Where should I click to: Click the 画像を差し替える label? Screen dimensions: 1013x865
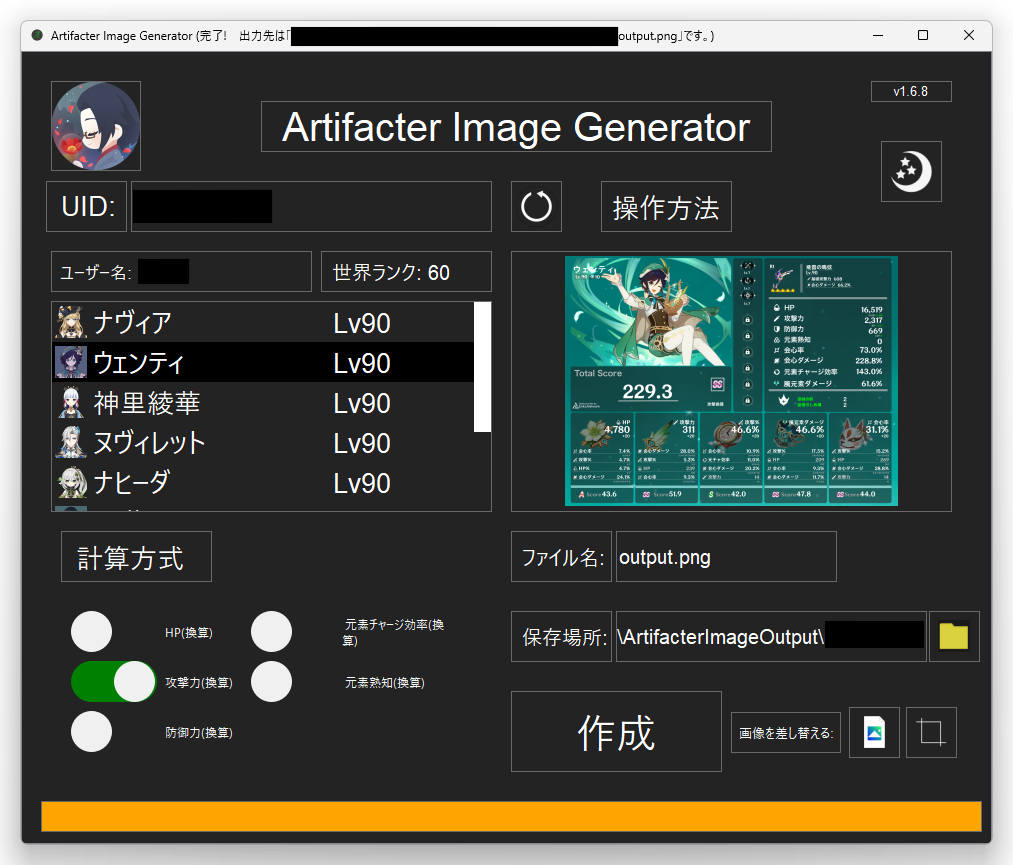point(786,733)
